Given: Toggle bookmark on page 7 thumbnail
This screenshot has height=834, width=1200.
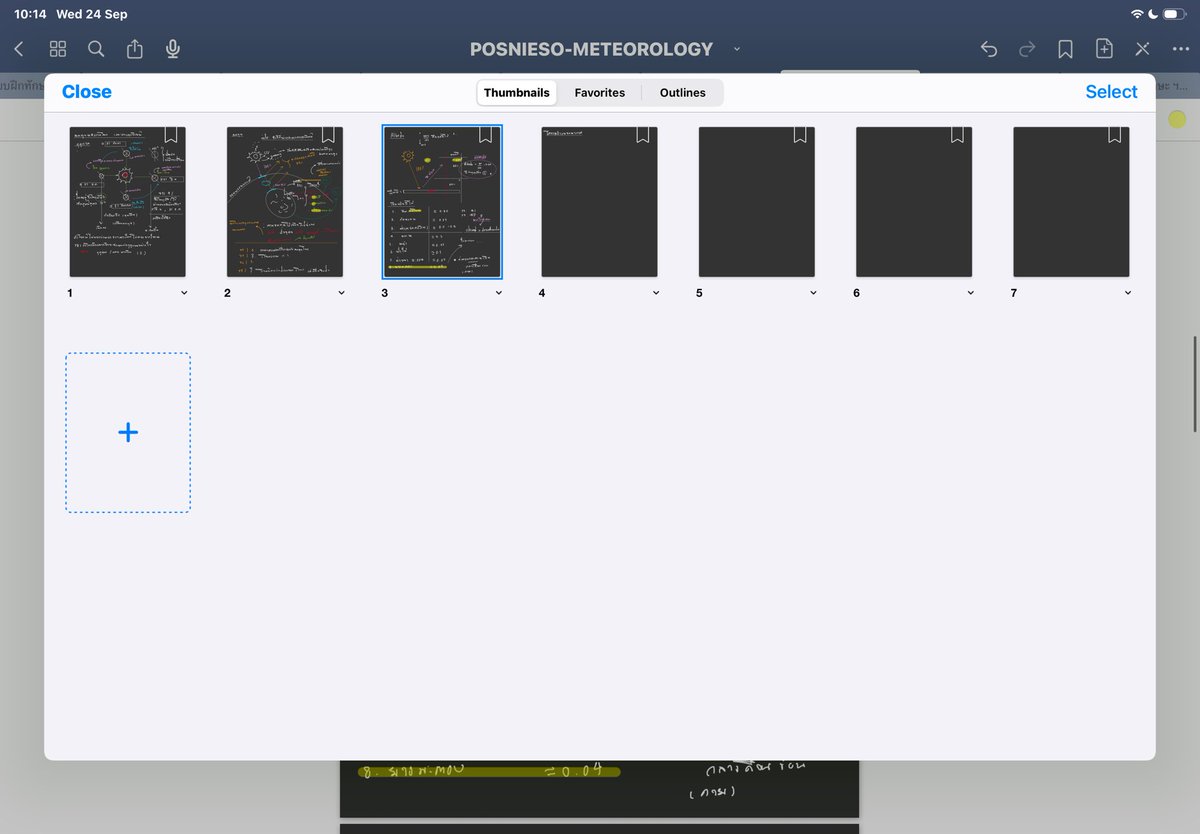Looking at the screenshot, I should [x=1115, y=135].
